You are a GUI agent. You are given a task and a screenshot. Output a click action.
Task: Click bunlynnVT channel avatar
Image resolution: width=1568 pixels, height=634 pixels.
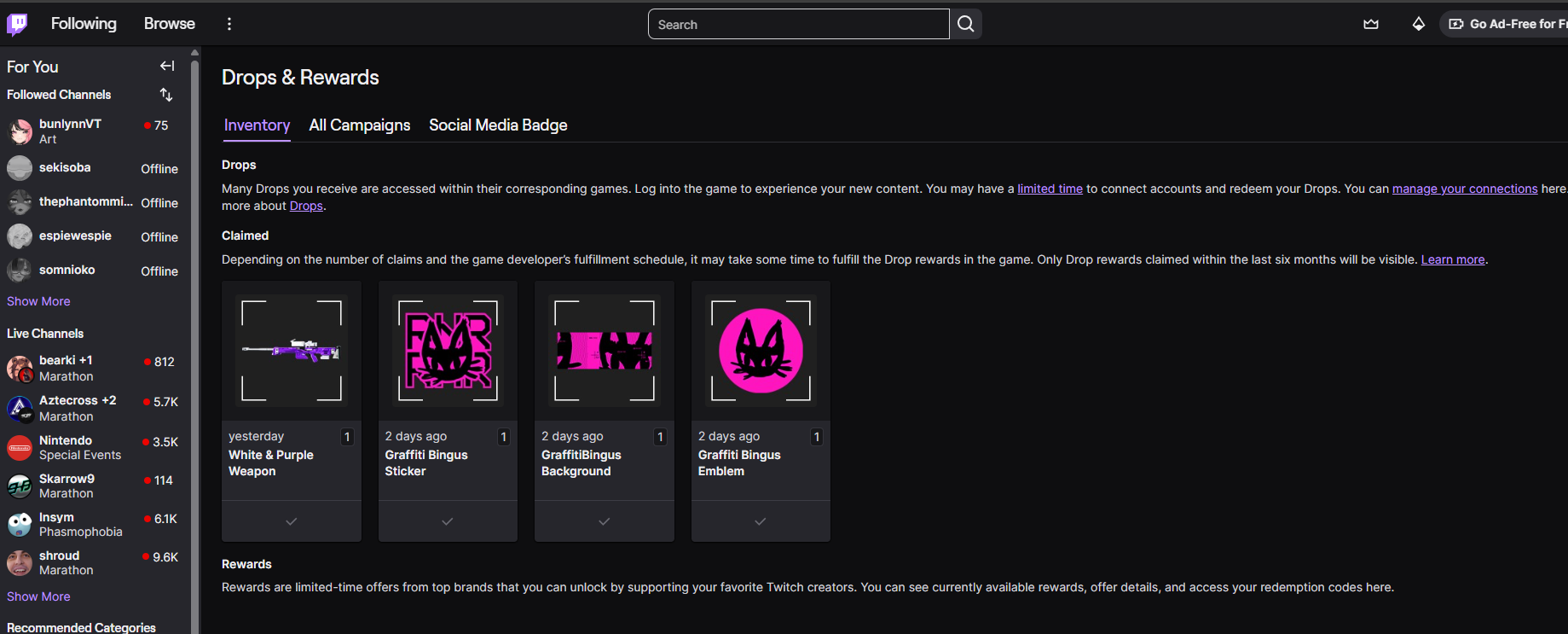click(20, 131)
